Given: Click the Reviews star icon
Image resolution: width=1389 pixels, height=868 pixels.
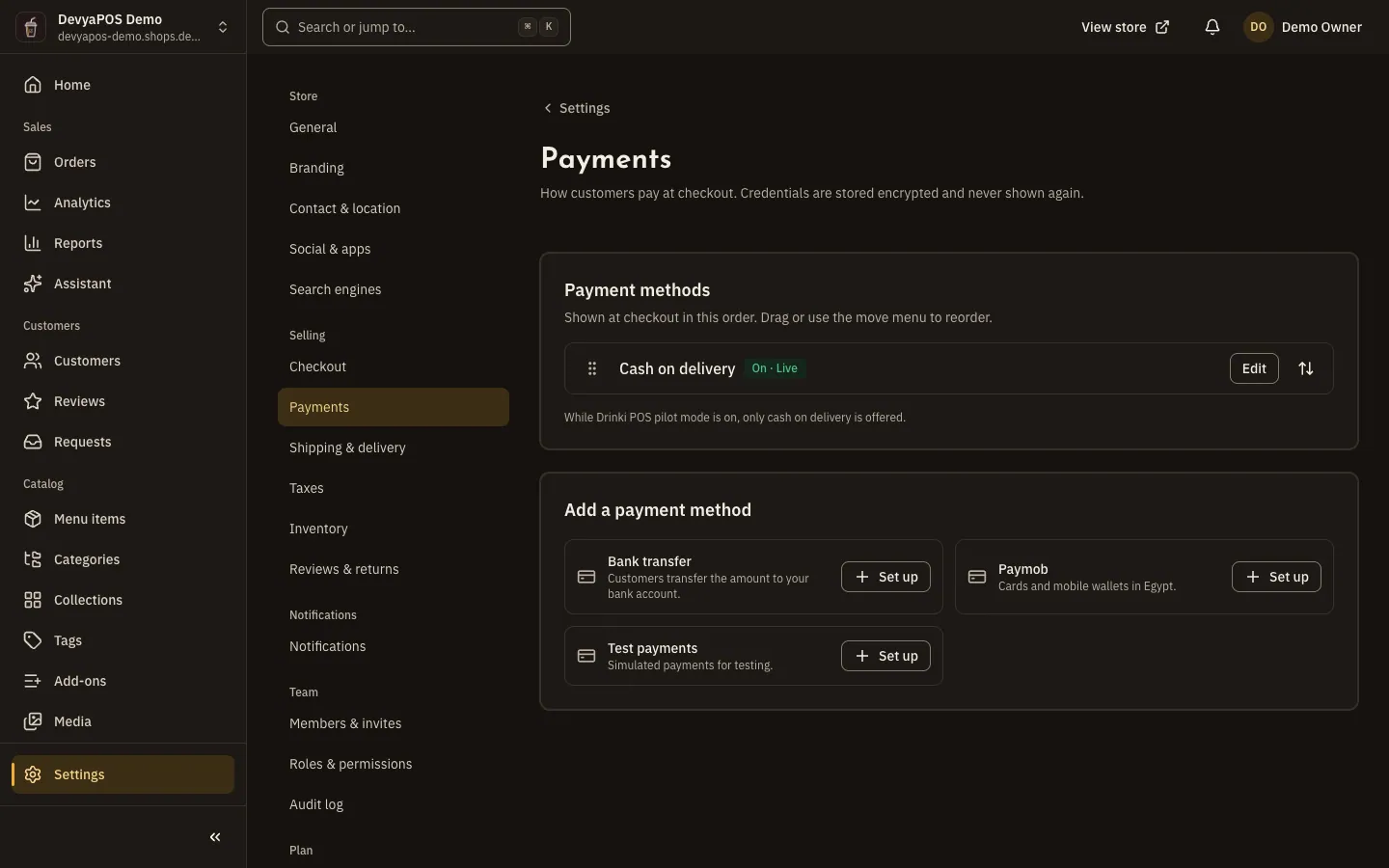Looking at the screenshot, I should pyautogui.click(x=33, y=401).
